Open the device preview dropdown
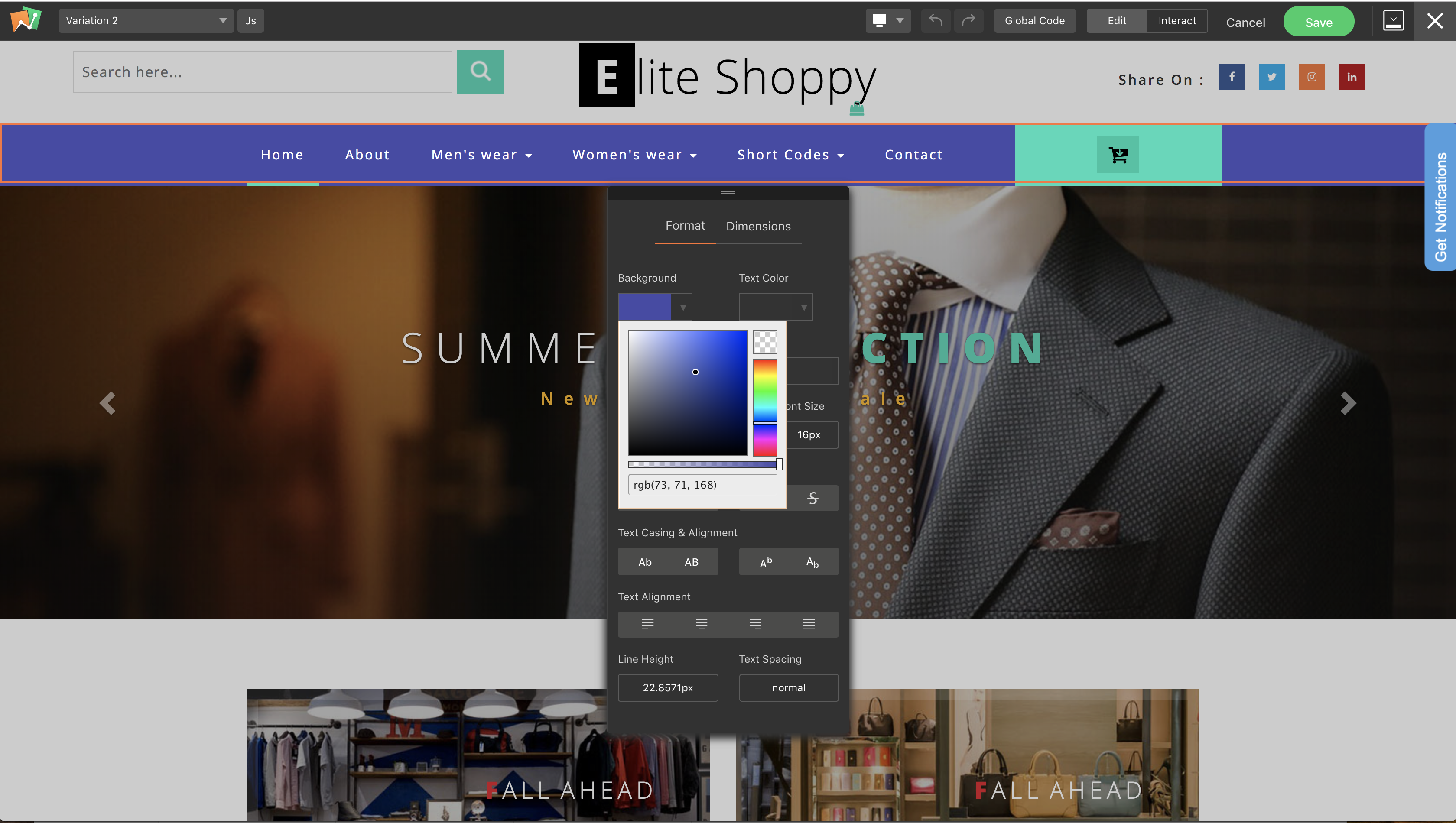Screen dimensions: 1456x823 [x=888, y=21]
